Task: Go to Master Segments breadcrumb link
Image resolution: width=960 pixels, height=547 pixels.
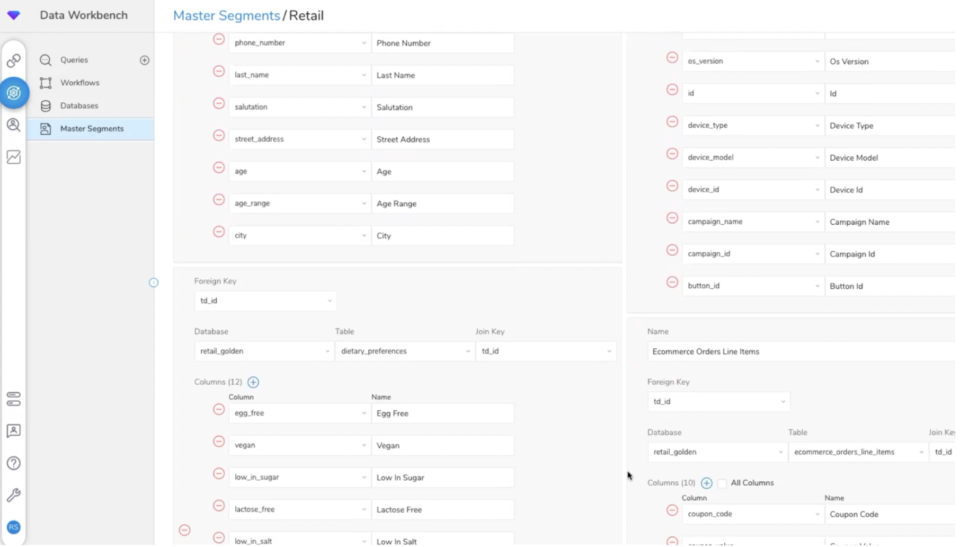Action: coord(226,15)
